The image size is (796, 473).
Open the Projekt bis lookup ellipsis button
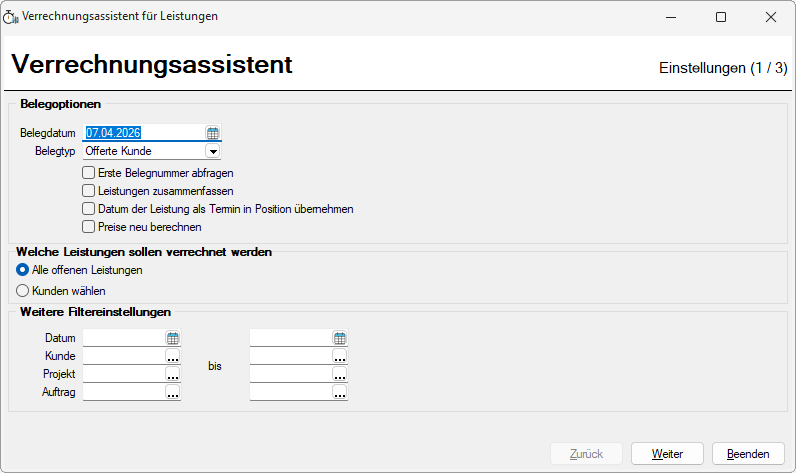click(339, 375)
